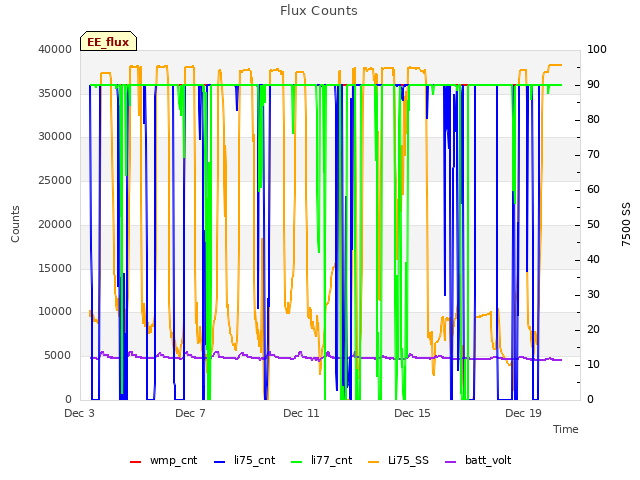This screenshot has height=480, width=640.
Task: Click the Dec 19 x-axis label
Action: 523,413
